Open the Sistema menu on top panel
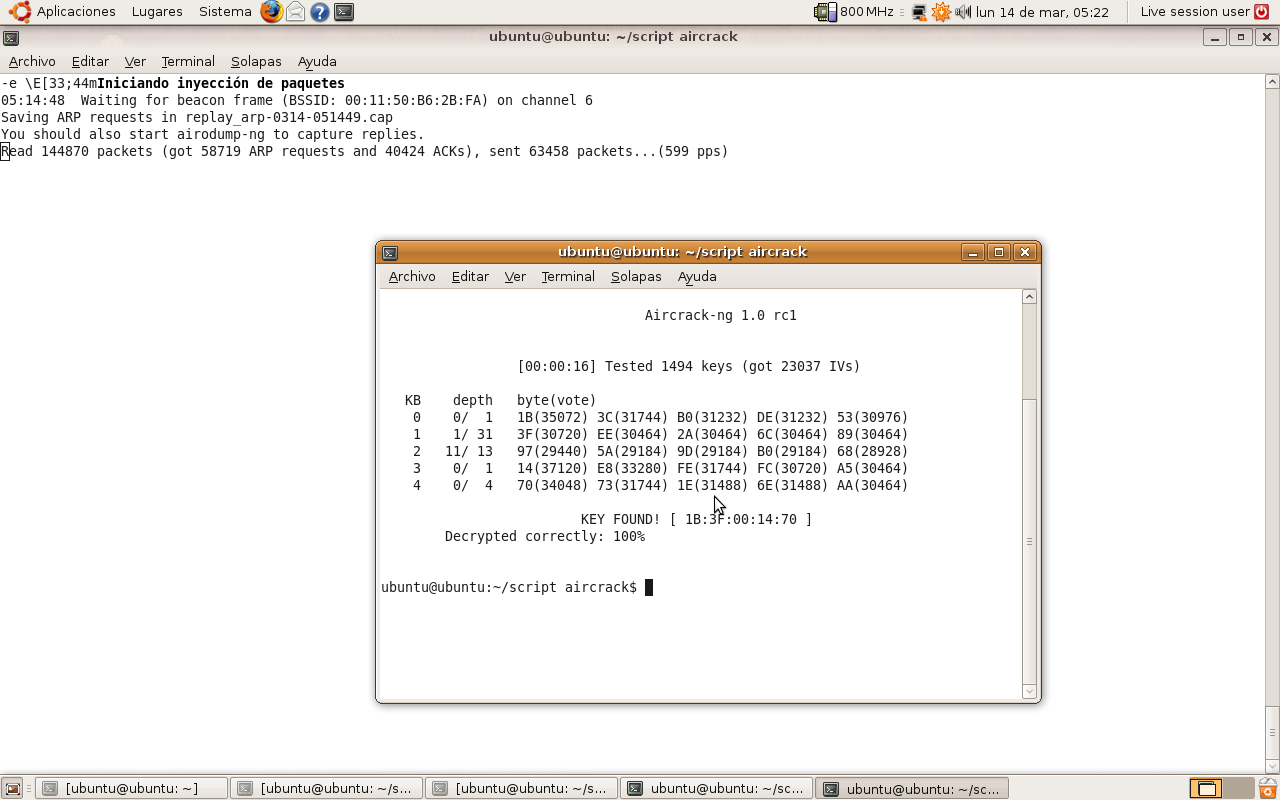 pyautogui.click(x=224, y=11)
